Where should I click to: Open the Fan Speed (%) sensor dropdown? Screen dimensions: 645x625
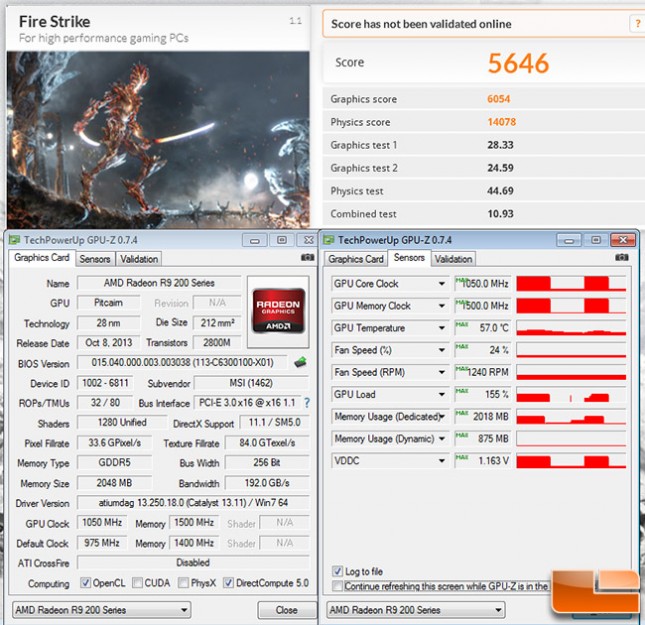pos(441,350)
